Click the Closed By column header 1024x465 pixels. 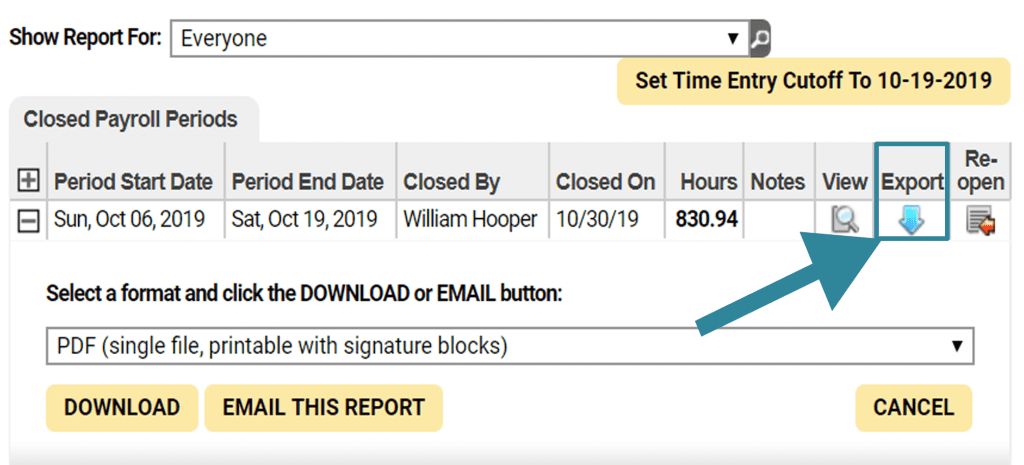click(x=451, y=182)
